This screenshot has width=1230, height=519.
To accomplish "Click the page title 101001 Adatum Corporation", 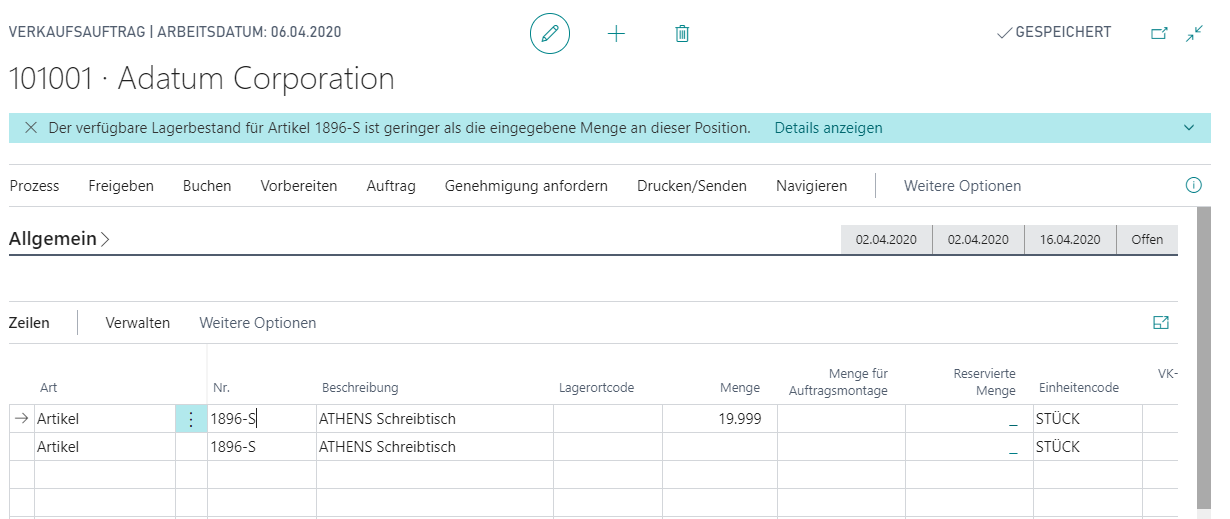I will tap(201, 78).
